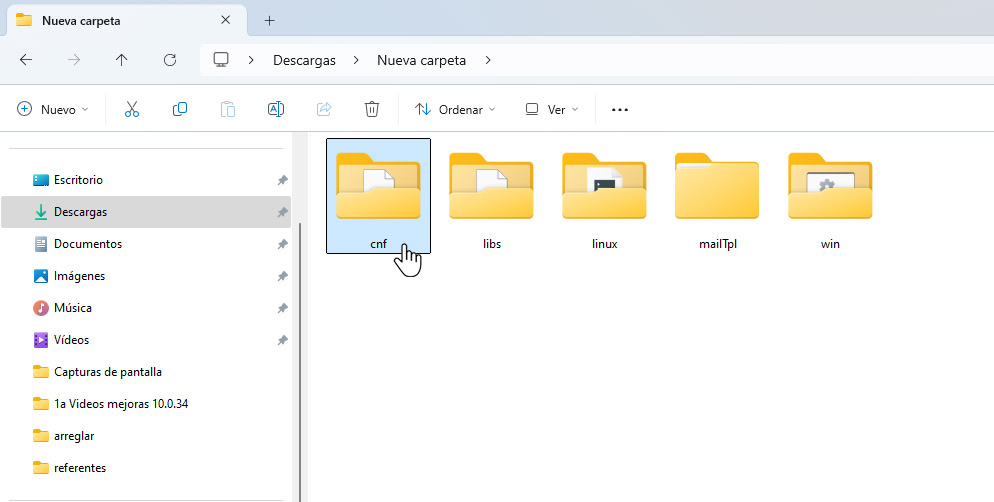Toggle the pin next to Documentos
Image resolution: width=994 pixels, height=502 pixels.
click(x=282, y=244)
